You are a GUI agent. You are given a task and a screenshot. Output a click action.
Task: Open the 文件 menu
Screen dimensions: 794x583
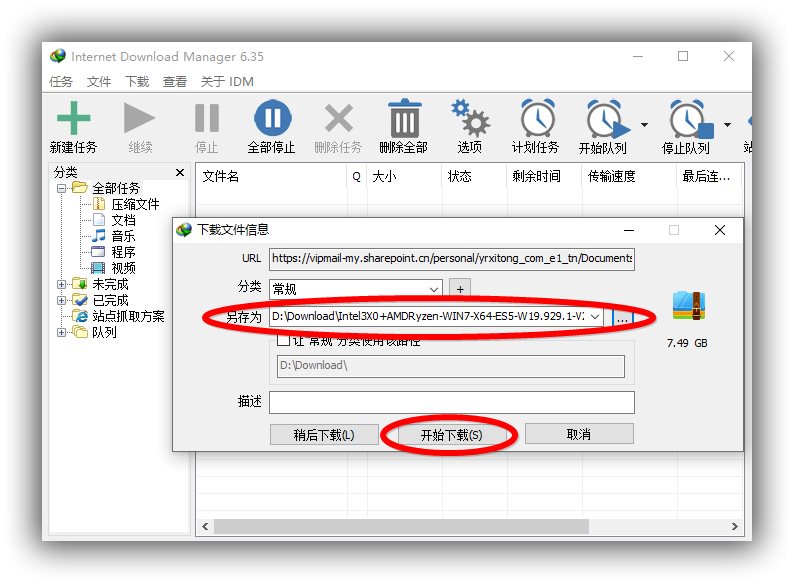pos(99,81)
